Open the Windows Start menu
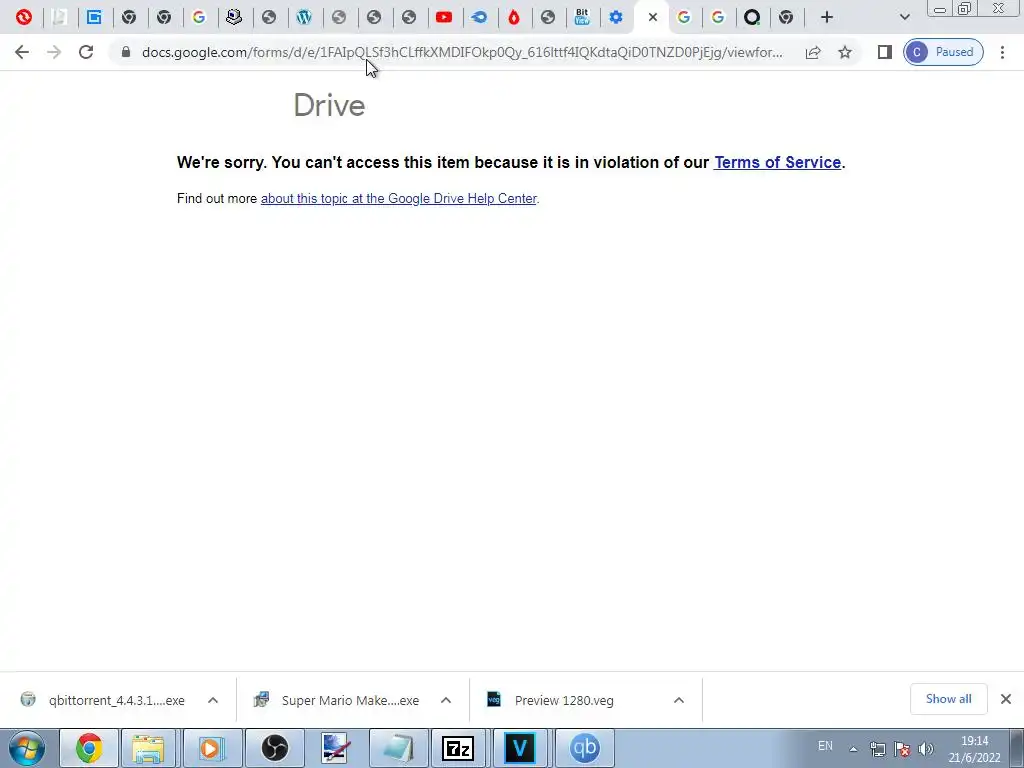The height and width of the screenshot is (768, 1024). click(27, 748)
